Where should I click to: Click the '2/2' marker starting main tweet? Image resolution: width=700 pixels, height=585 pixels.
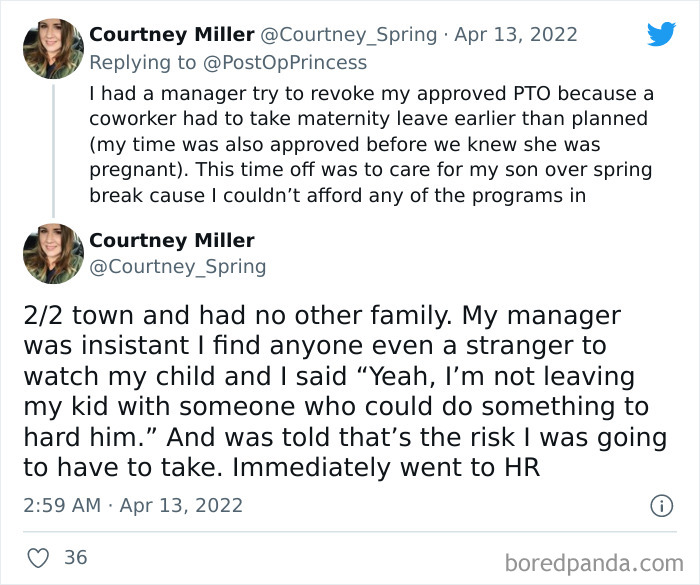[x=43, y=316]
